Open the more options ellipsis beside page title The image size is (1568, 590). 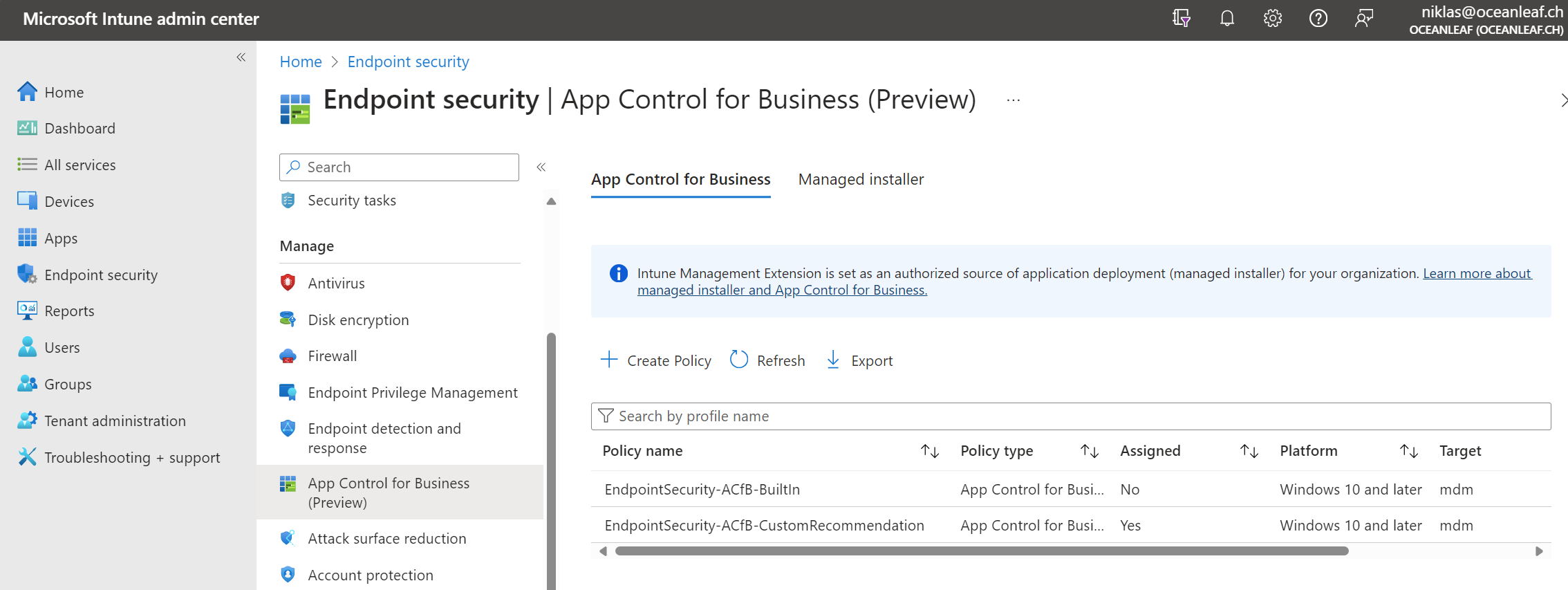tap(1014, 100)
